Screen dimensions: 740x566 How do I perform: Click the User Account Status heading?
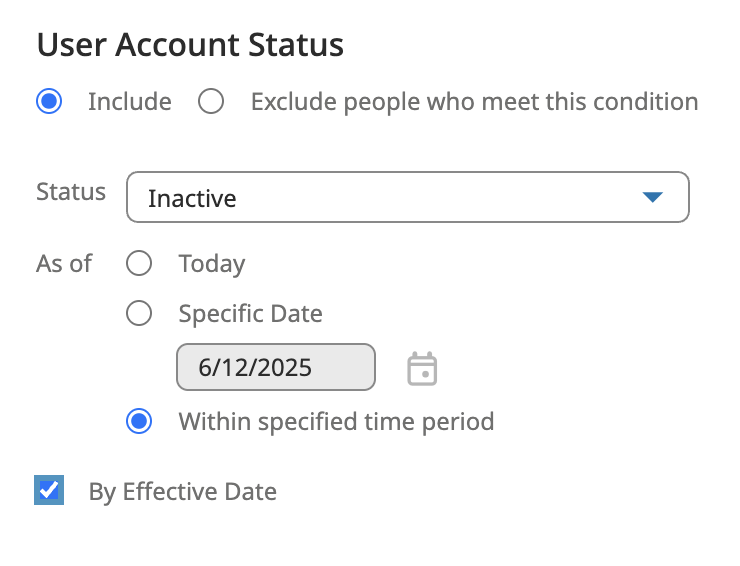point(190,45)
